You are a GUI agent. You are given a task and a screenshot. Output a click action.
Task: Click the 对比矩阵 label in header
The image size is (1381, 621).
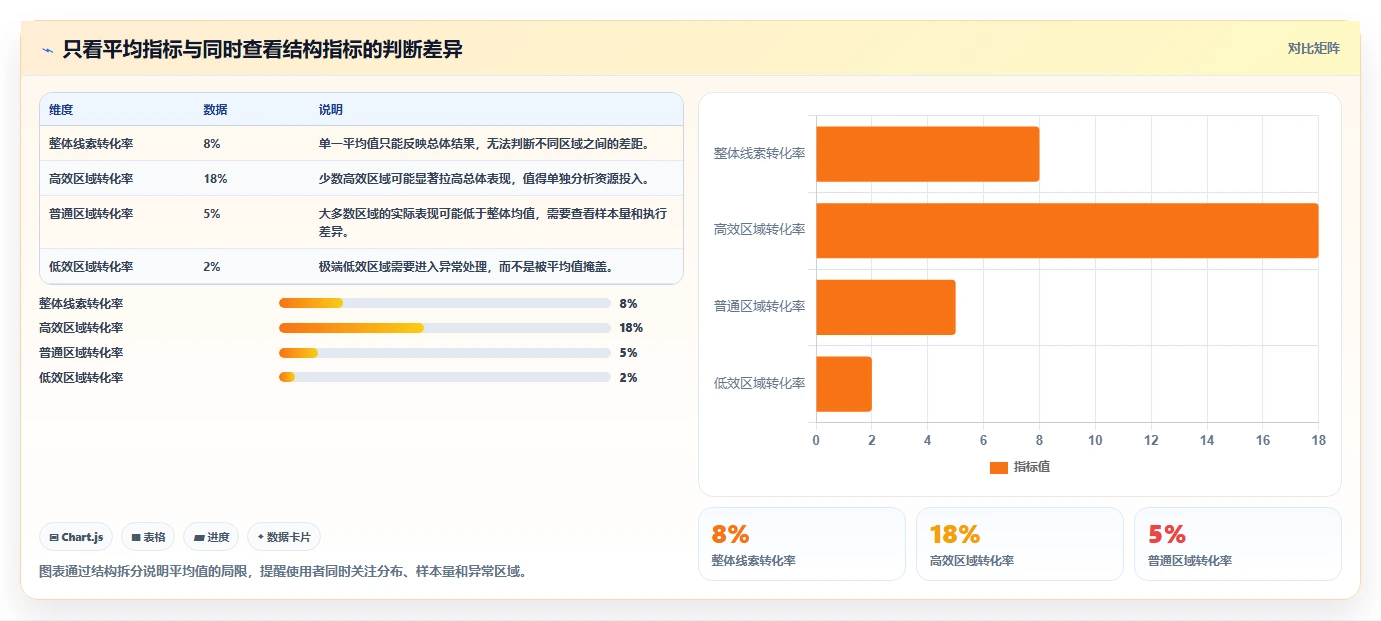(1313, 48)
